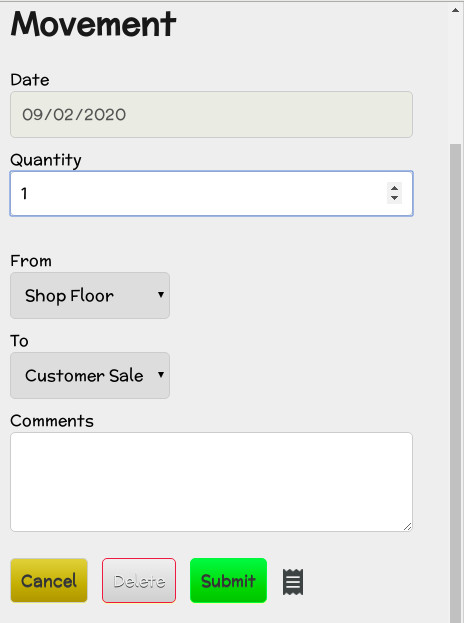464x623 pixels.
Task: Click the Quantity field label
Action: pyautogui.click(x=46, y=160)
